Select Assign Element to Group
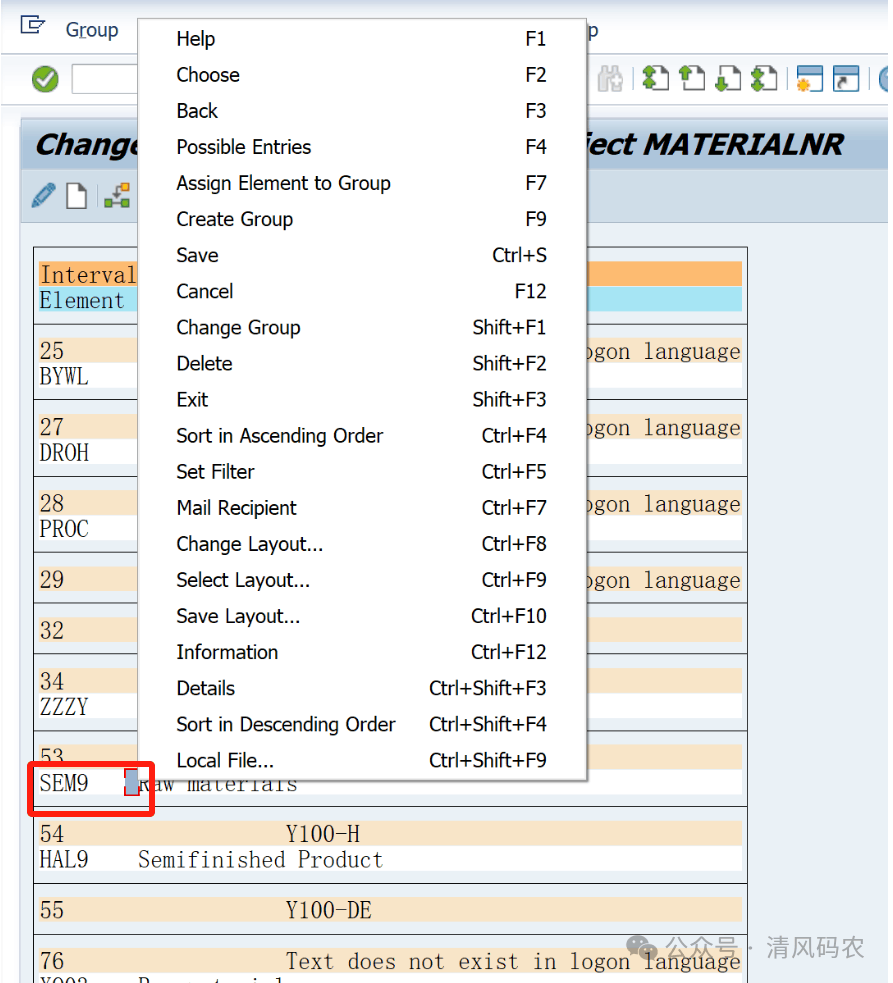The height and width of the screenshot is (983, 893). tap(283, 183)
